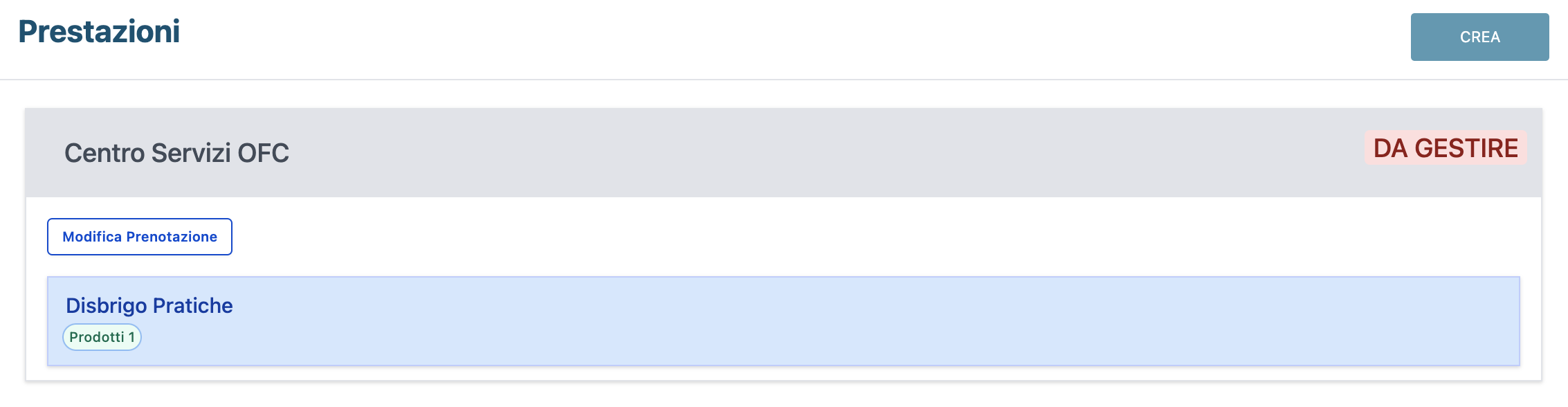Click the outlined Modifica Prenotazione button
1568x407 pixels.
pos(140,237)
